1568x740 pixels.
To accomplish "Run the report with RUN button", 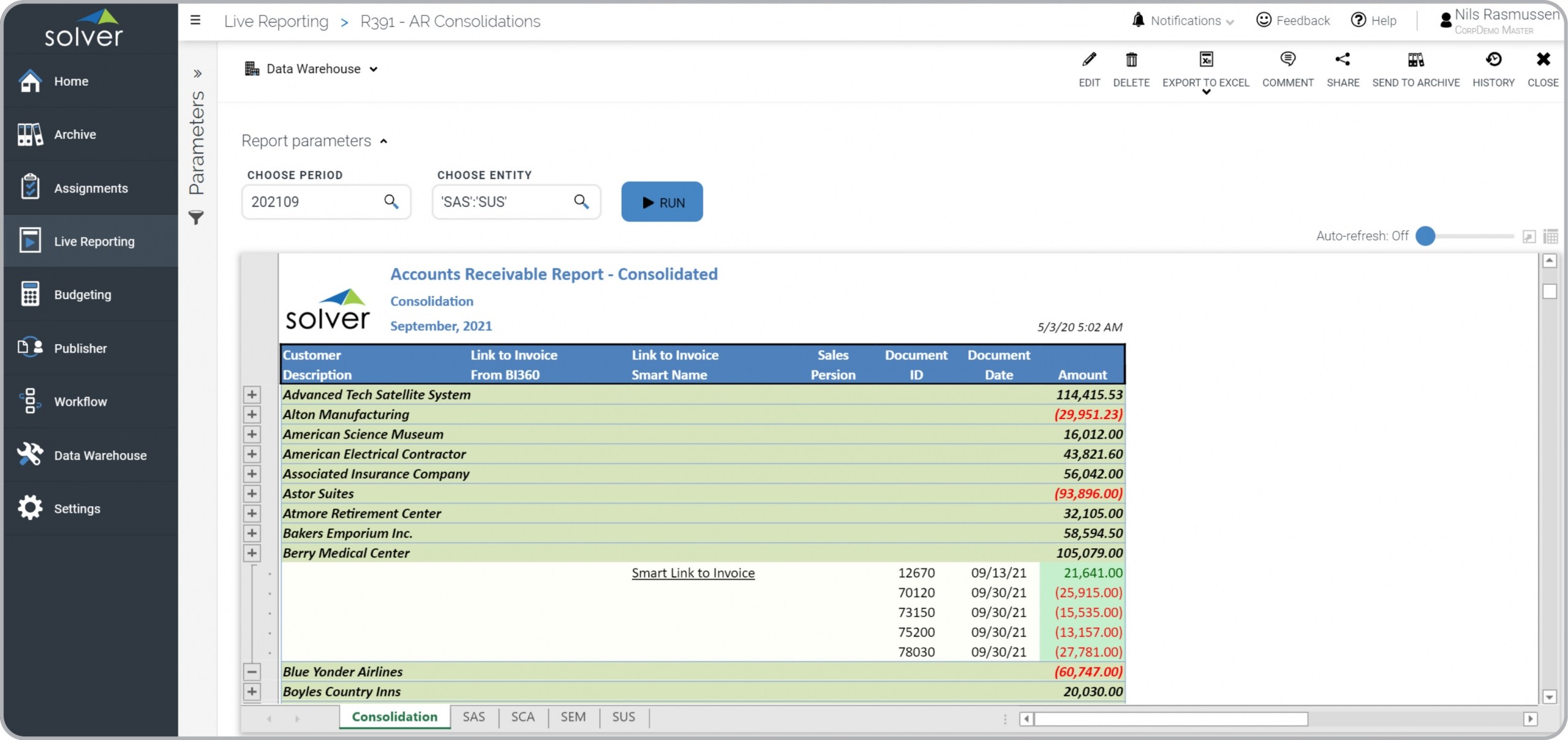I will [x=661, y=202].
